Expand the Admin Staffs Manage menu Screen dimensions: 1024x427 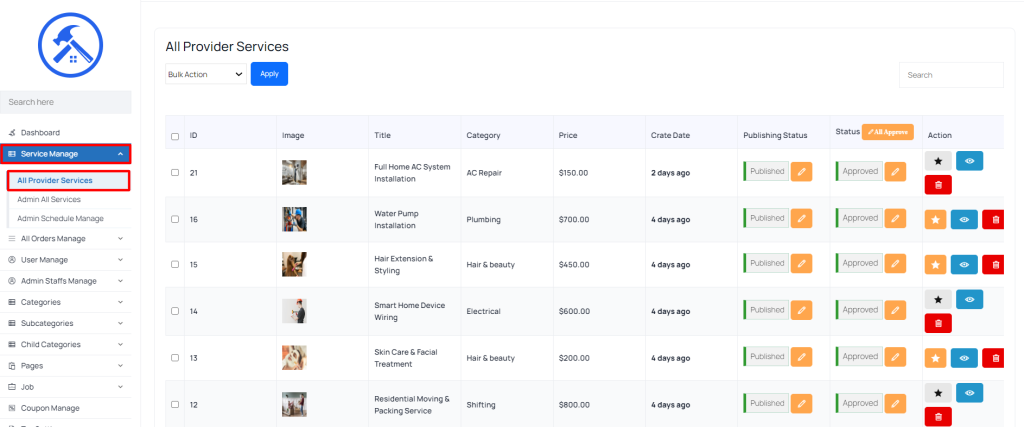pos(65,281)
